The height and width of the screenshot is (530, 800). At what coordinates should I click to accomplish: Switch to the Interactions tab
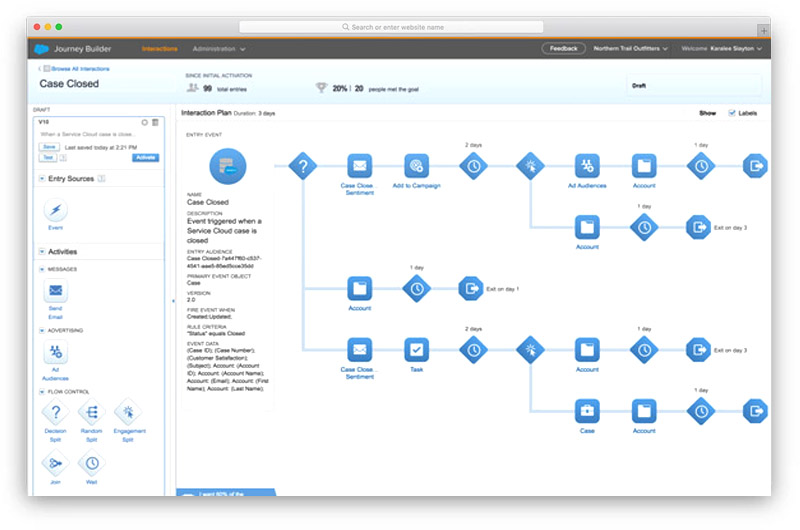click(x=160, y=48)
